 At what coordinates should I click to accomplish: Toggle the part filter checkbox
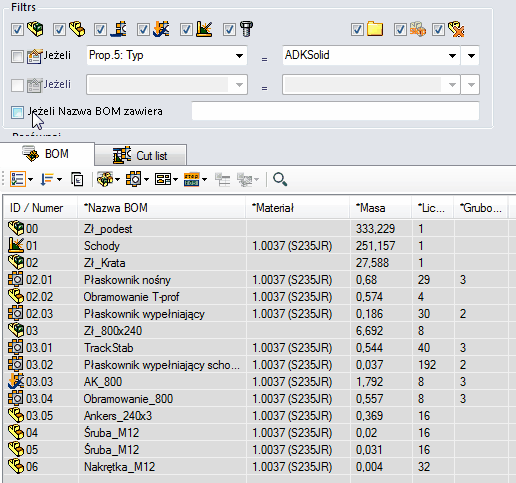click(x=59, y=29)
